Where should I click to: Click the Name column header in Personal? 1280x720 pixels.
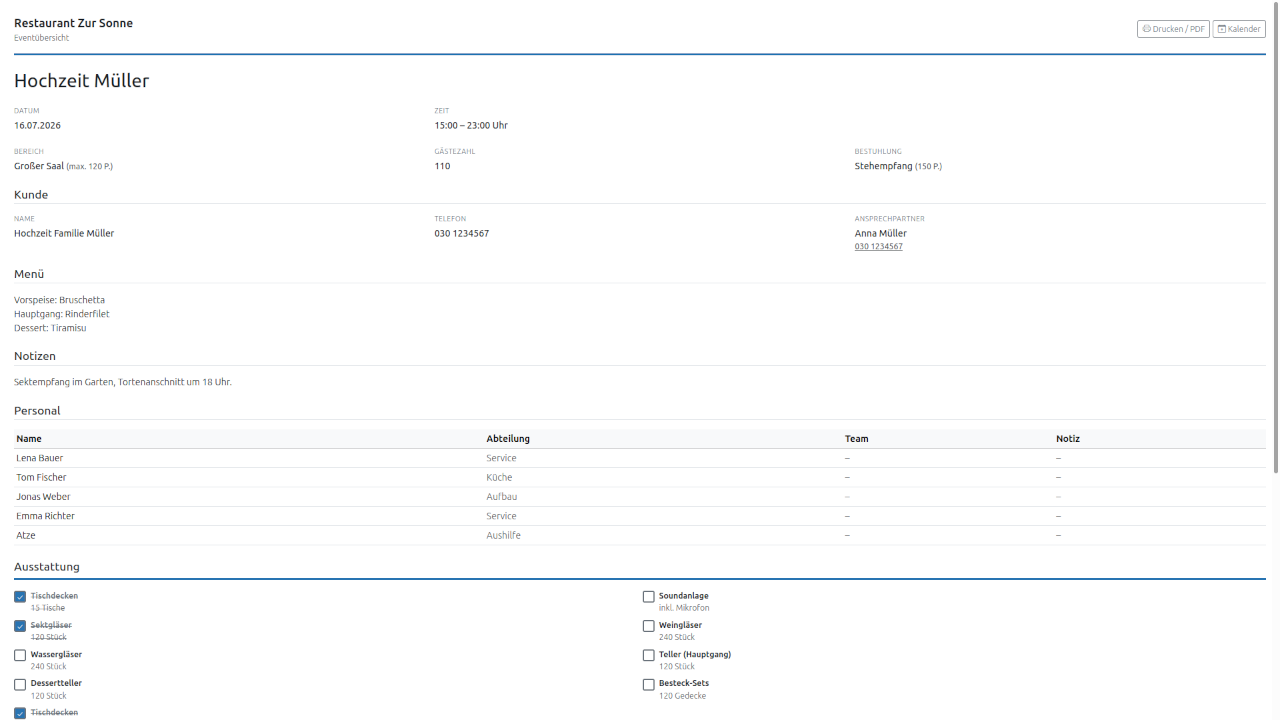[x=29, y=439]
